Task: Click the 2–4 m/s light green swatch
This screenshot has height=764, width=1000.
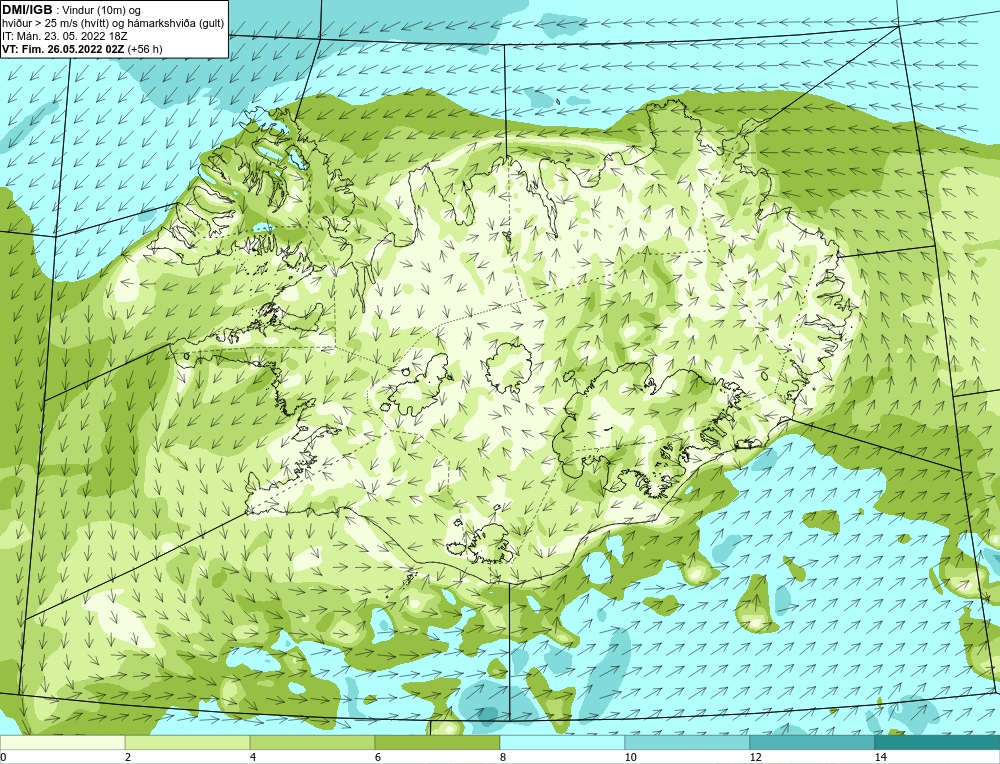Action: (x=188, y=743)
